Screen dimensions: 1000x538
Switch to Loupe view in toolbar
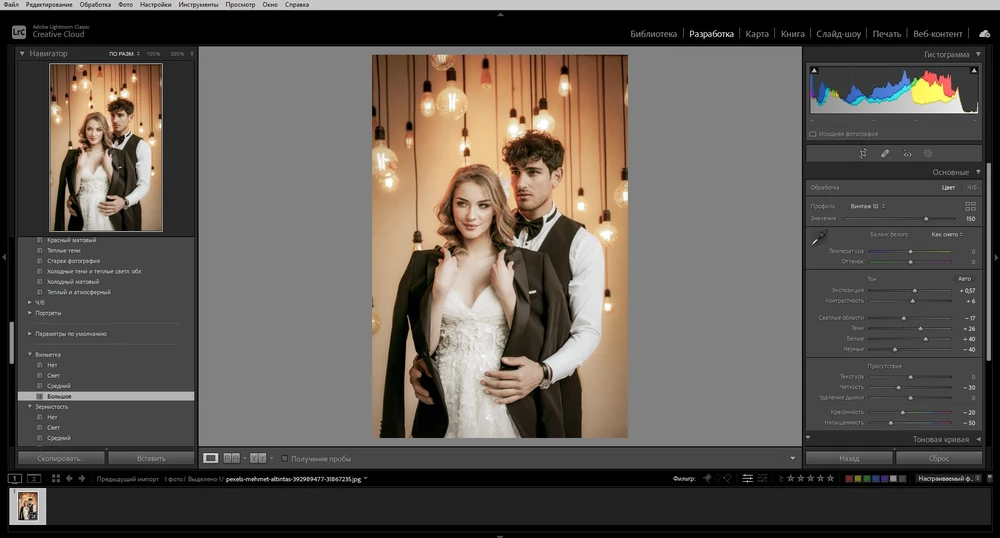coord(211,458)
